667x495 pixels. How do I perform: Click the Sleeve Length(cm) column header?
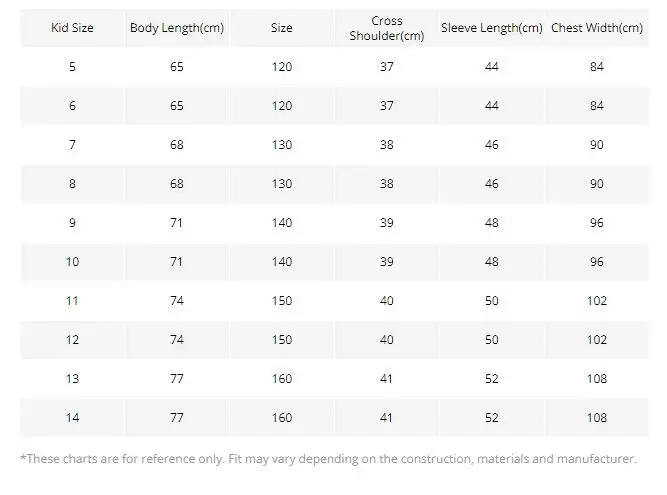click(x=492, y=28)
